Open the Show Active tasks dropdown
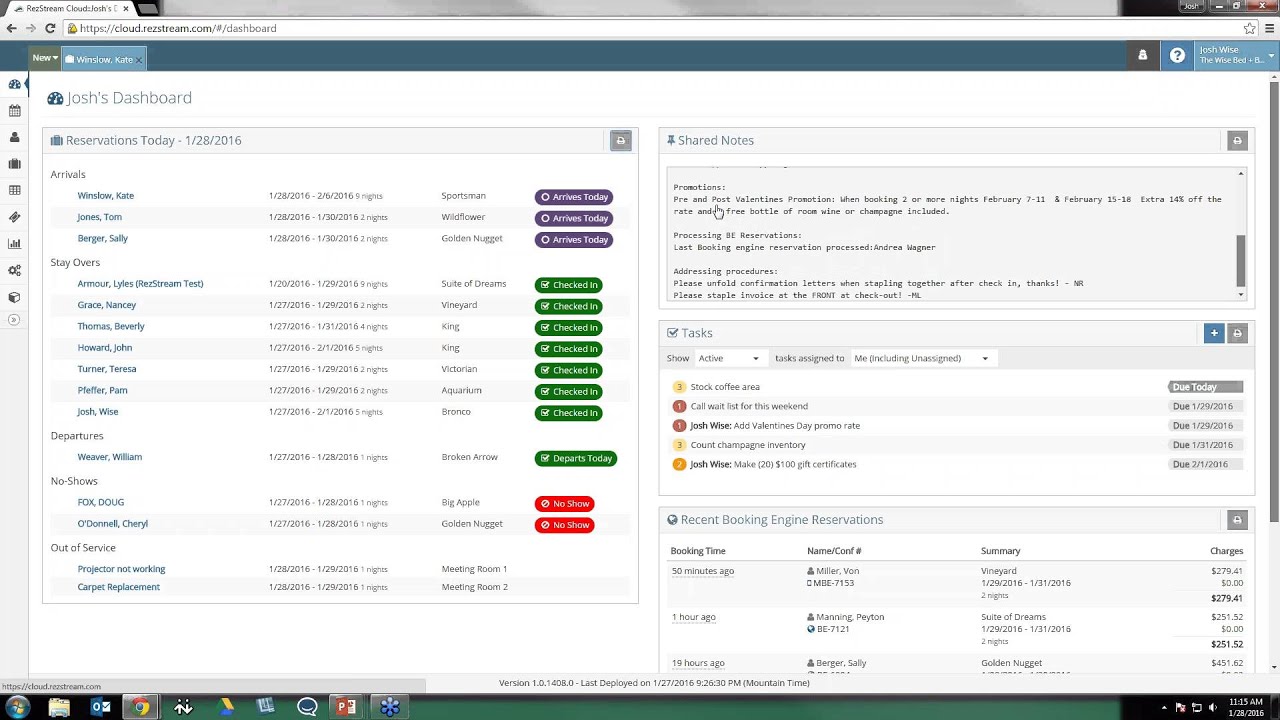The height and width of the screenshot is (720, 1280). pyautogui.click(x=729, y=358)
